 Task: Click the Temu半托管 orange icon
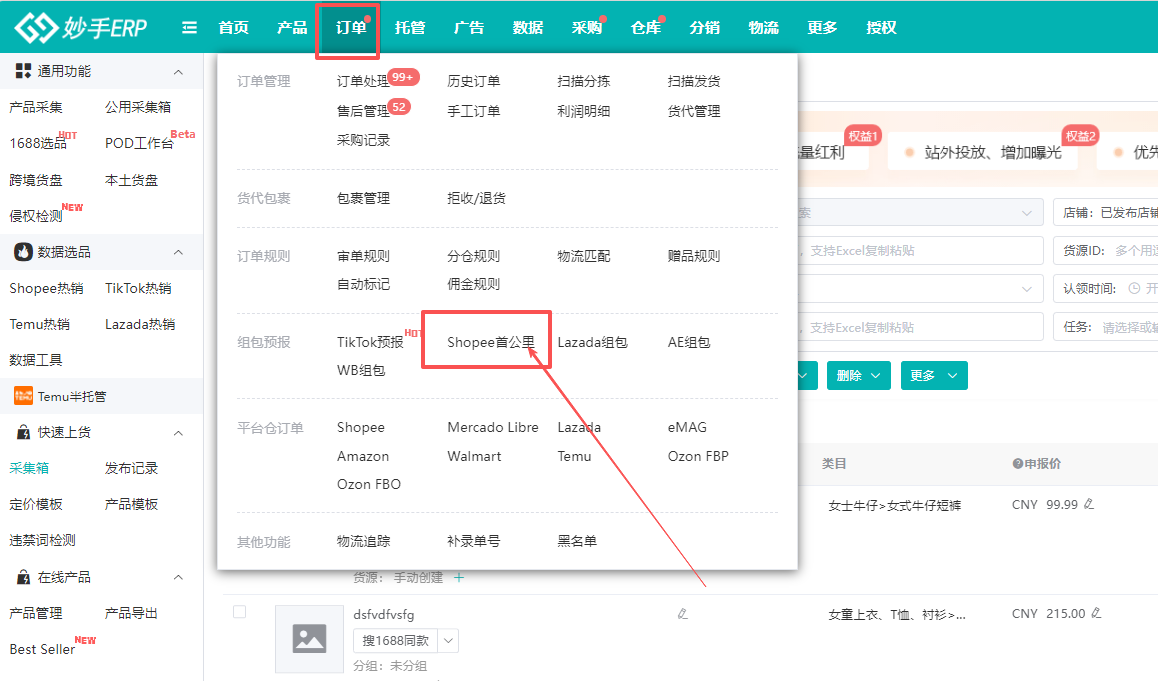tap(24, 396)
